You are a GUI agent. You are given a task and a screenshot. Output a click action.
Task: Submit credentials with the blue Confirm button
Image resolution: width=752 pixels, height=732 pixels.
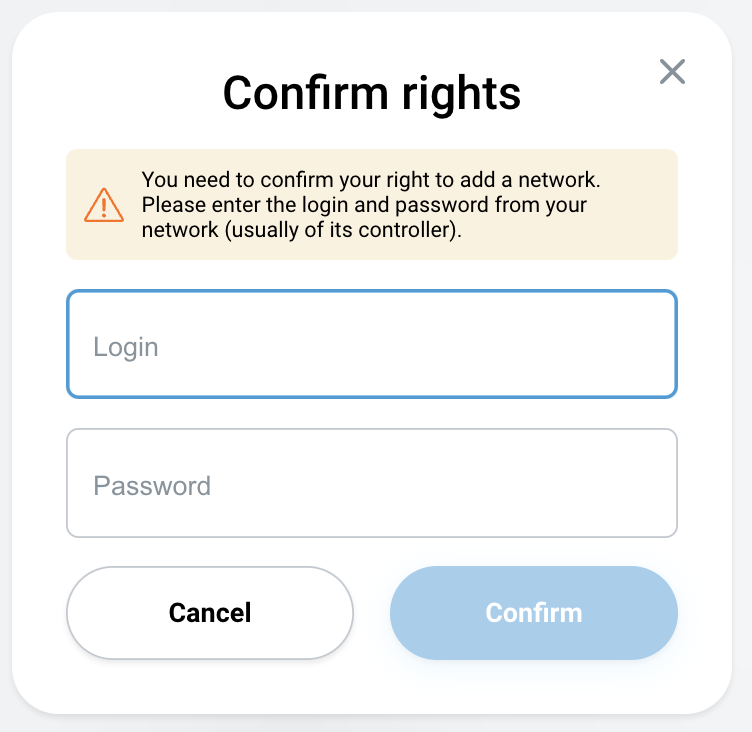533,613
